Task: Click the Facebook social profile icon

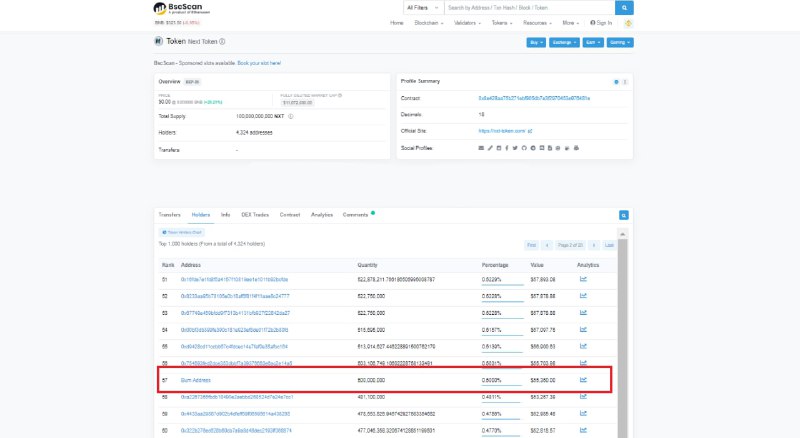Action: [x=507, y=148]
